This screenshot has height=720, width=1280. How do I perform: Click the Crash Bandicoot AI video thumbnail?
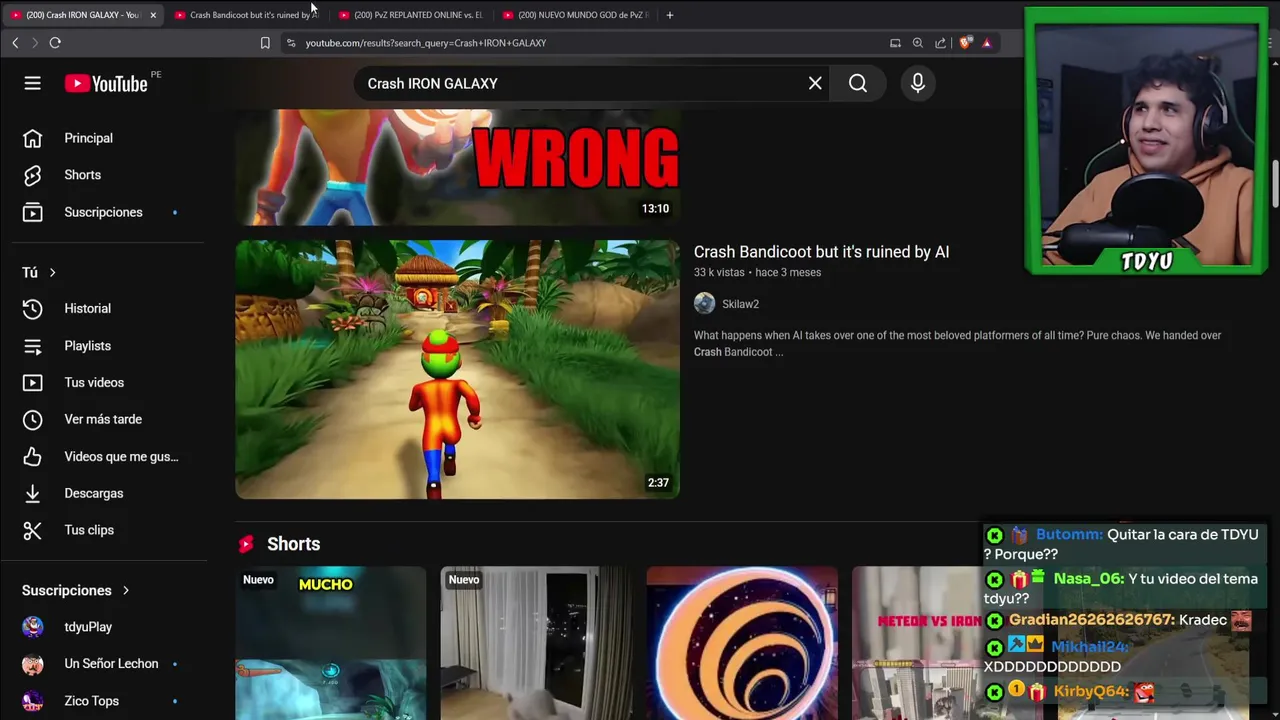(457, 369)
